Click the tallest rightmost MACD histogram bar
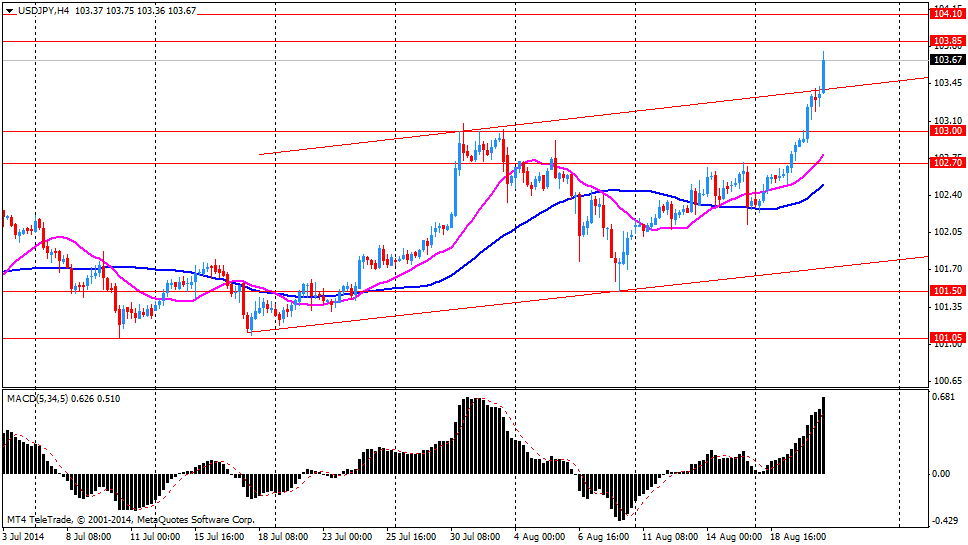The width and height of the screenshot is (968, 545). tap(823, 435)
